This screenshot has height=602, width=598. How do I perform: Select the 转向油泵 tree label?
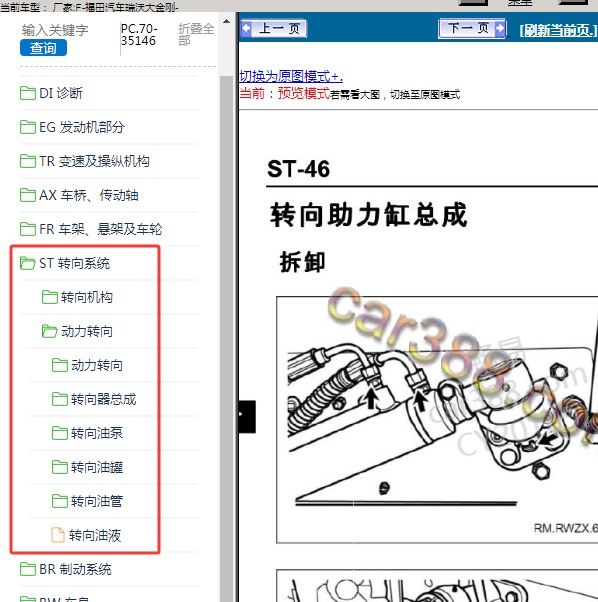click(x=97, y=433)
